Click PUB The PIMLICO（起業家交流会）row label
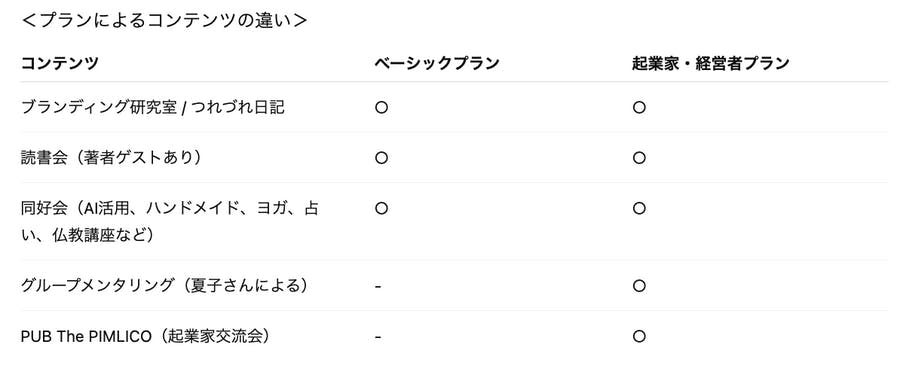Screen dimensions: 900x378 click(x=145, y=336)
